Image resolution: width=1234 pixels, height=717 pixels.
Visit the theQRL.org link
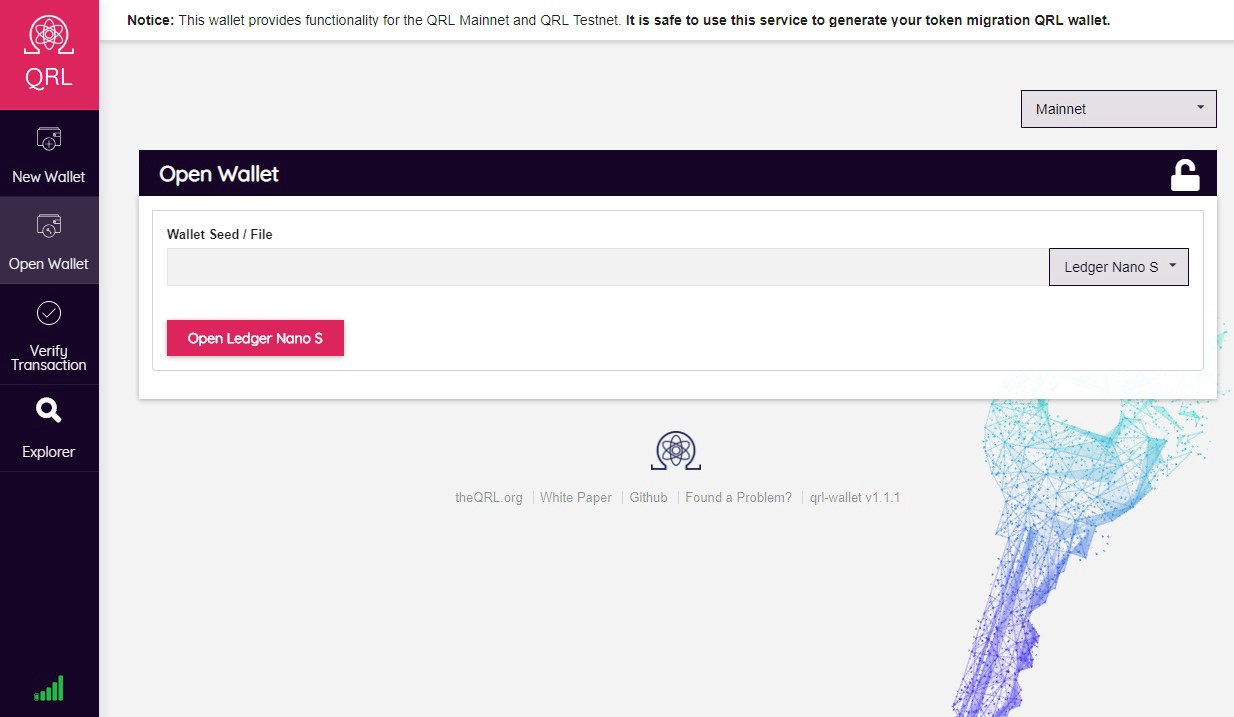[x=489, y=497]
